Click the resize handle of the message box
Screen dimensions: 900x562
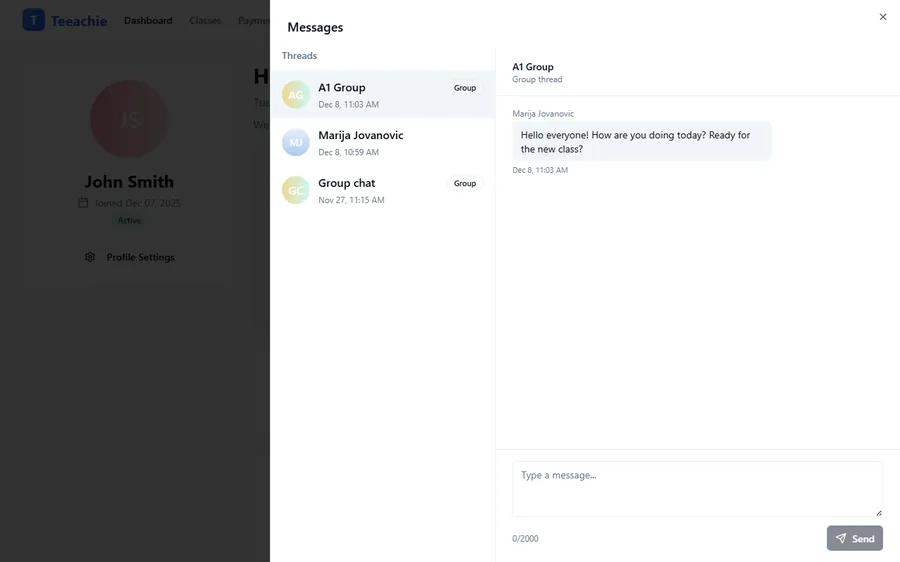[x=878, y=512]
